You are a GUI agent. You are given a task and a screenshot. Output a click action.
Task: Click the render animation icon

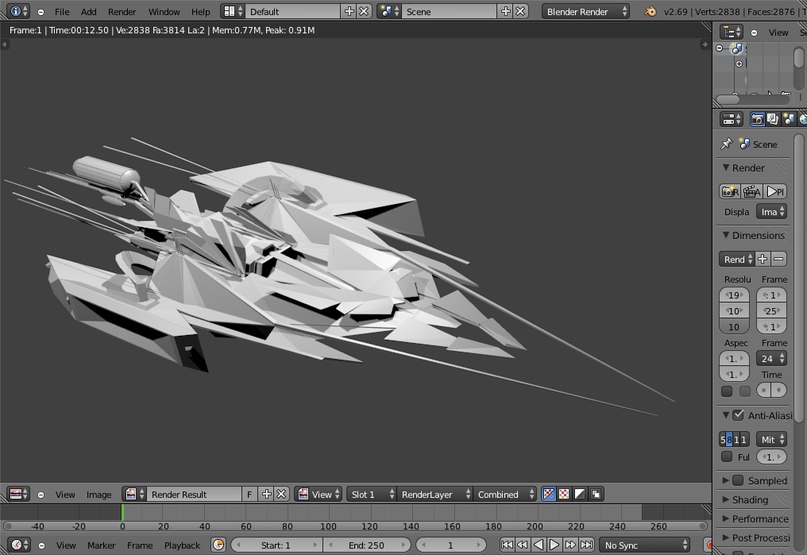click(x=753, y=191)
